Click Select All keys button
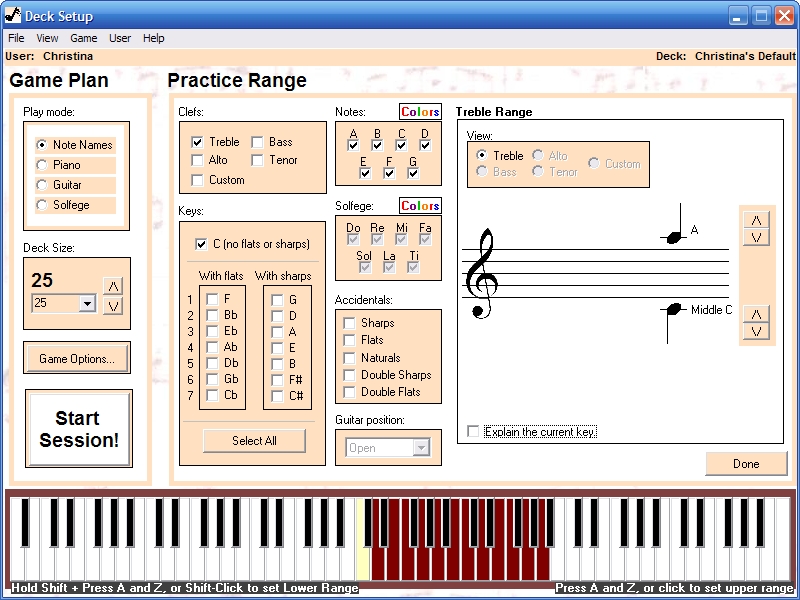The width and height of the screenshot is (800, 600). tap(254, 441)
